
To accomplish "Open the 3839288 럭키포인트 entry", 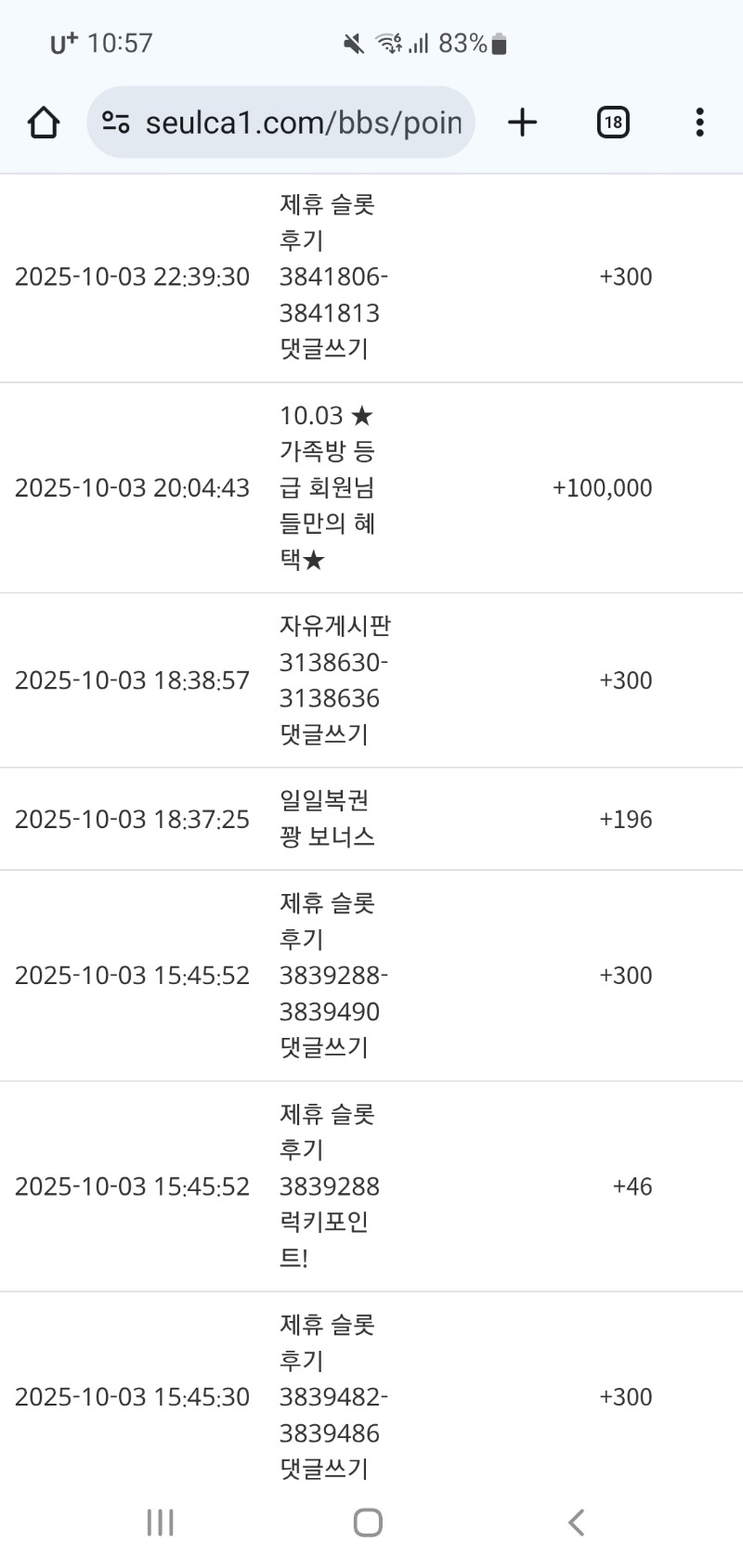I will 329,1186.
